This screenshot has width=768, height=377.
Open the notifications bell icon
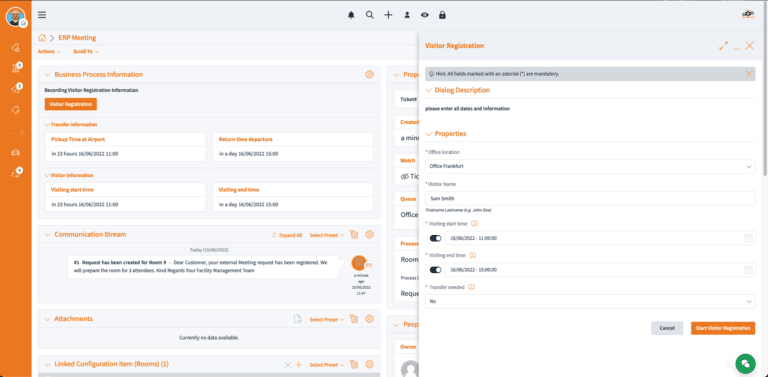(351, 15)
